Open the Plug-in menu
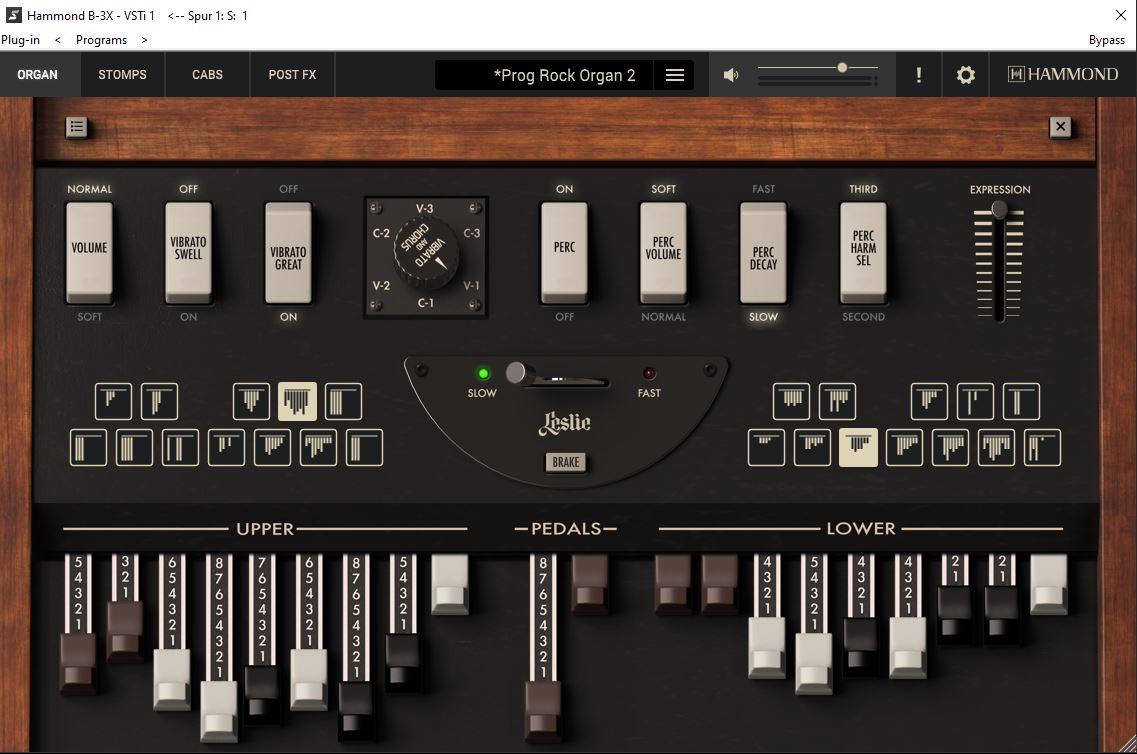 [x=20, y=40]
